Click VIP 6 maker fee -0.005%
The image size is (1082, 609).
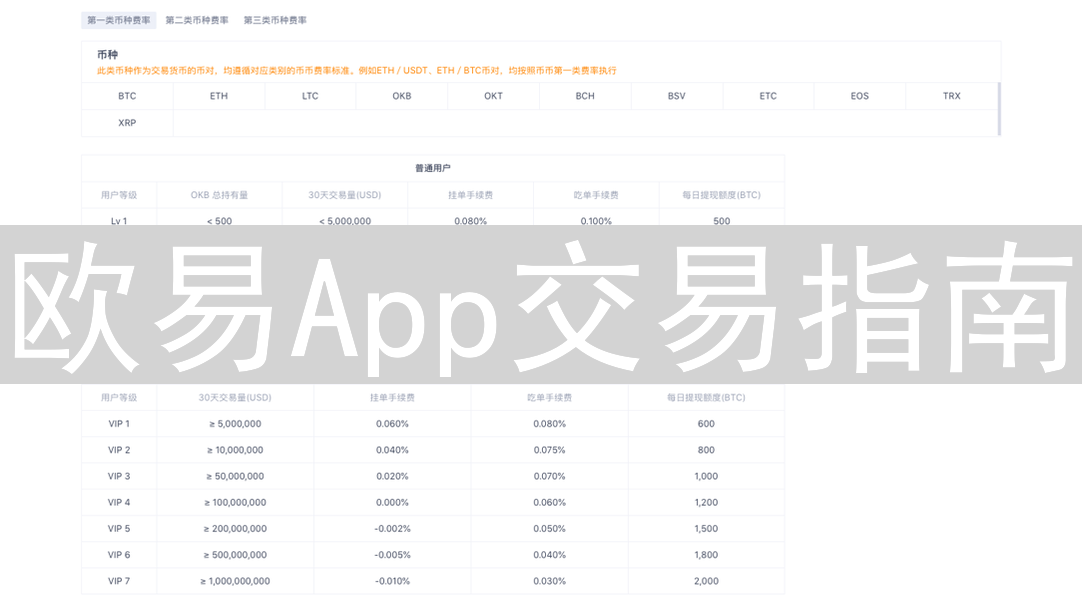click(393, 555)
